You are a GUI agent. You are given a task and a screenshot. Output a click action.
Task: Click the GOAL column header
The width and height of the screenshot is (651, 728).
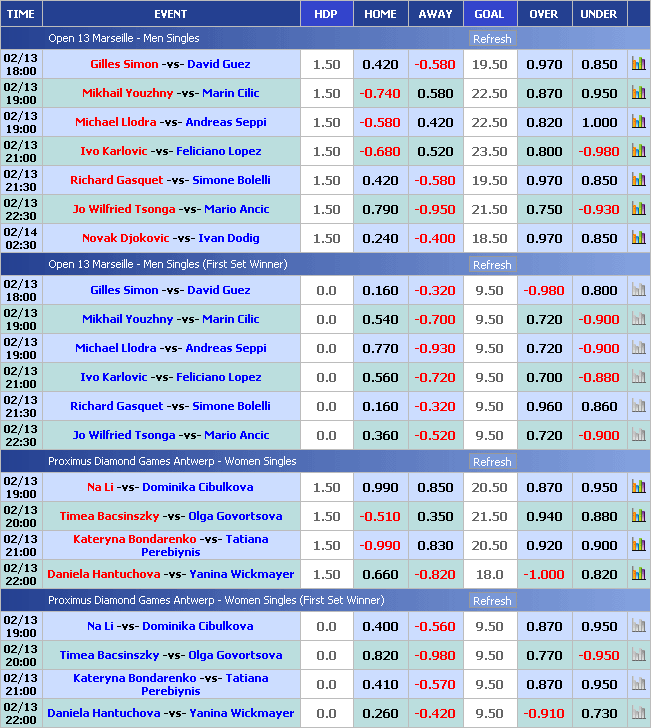tap(489, 14)
